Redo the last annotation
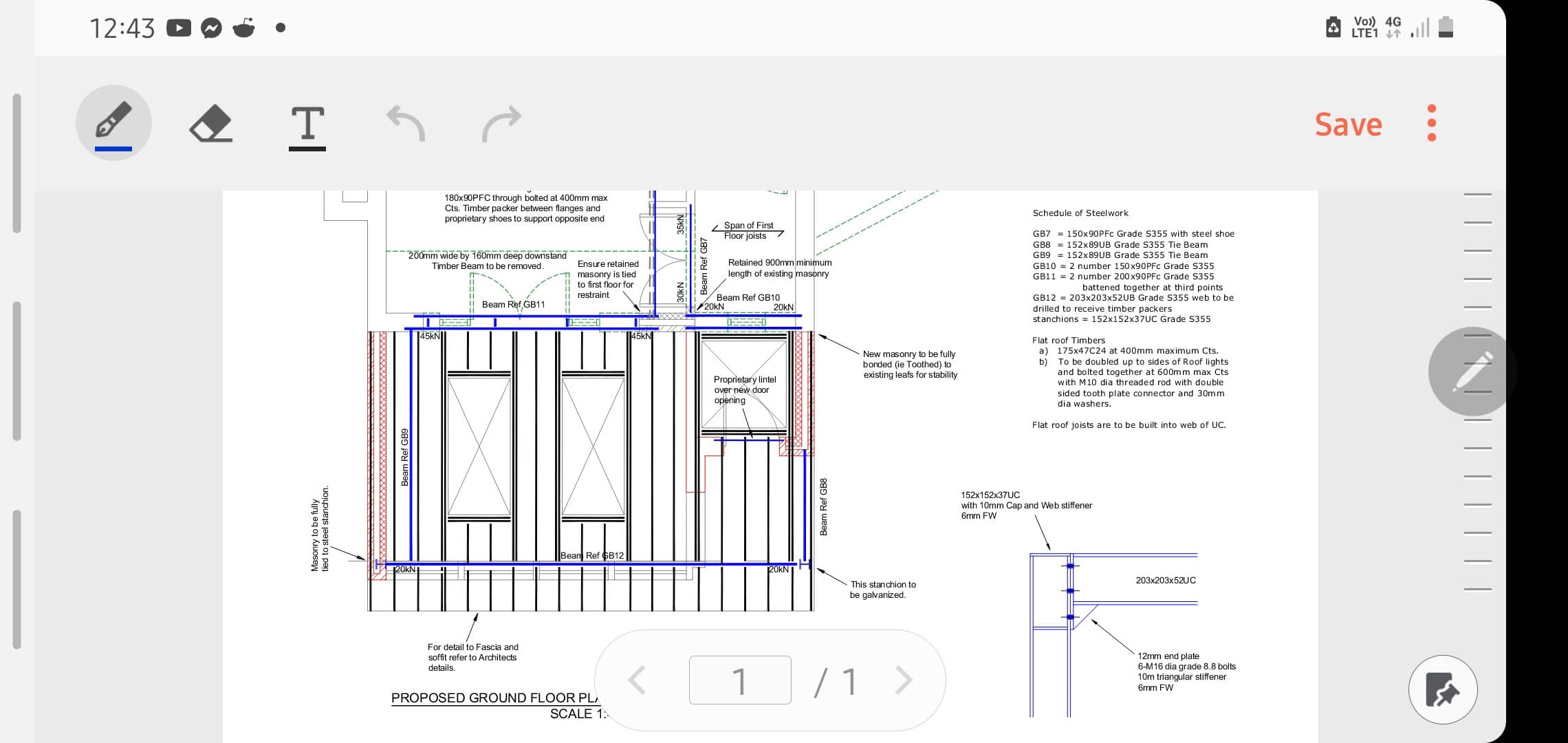 tap(501, 123)
